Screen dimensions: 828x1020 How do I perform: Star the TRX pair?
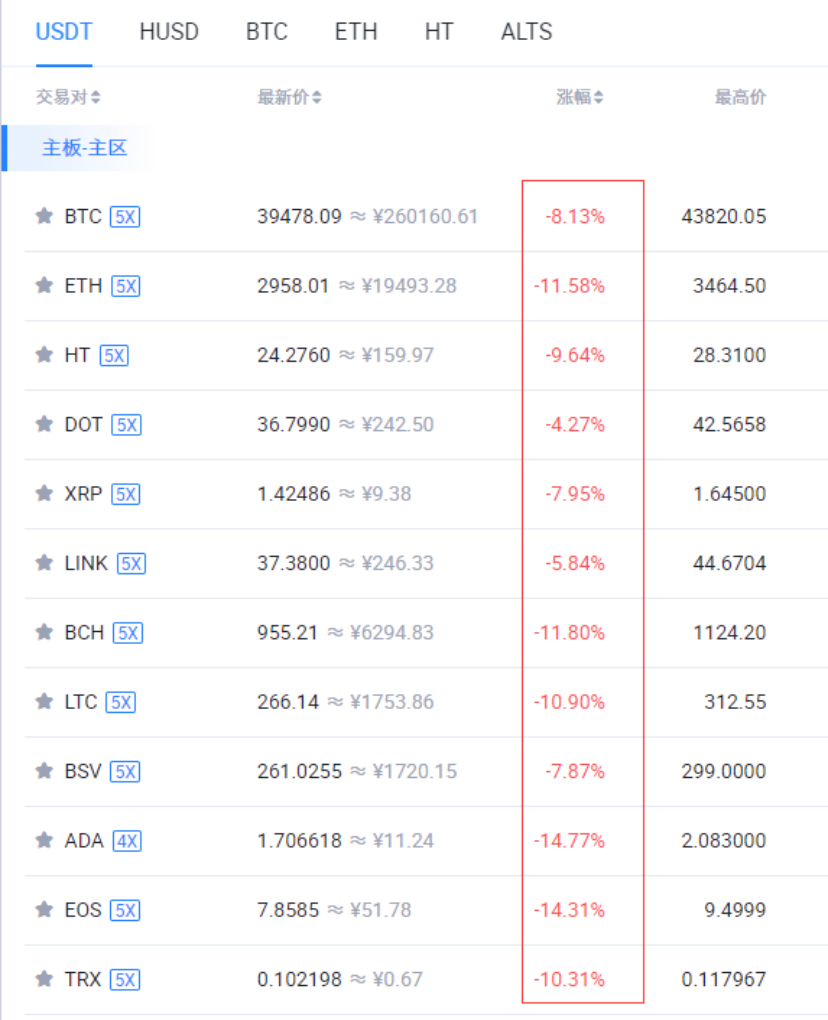click(44, 980)
